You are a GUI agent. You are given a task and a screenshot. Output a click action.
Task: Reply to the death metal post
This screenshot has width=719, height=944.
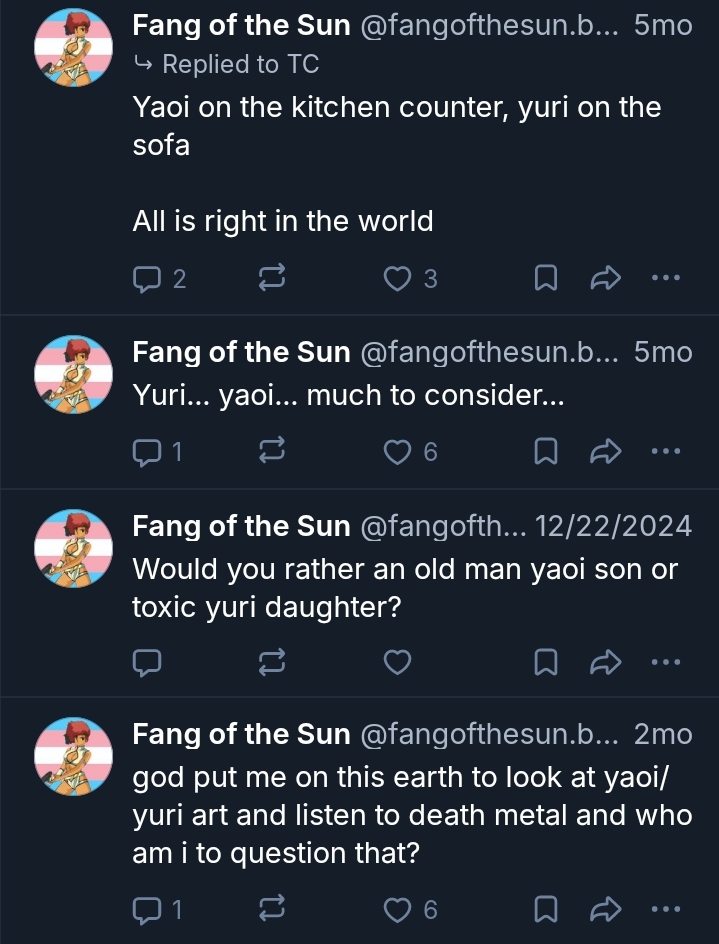[x=147, y=909]
